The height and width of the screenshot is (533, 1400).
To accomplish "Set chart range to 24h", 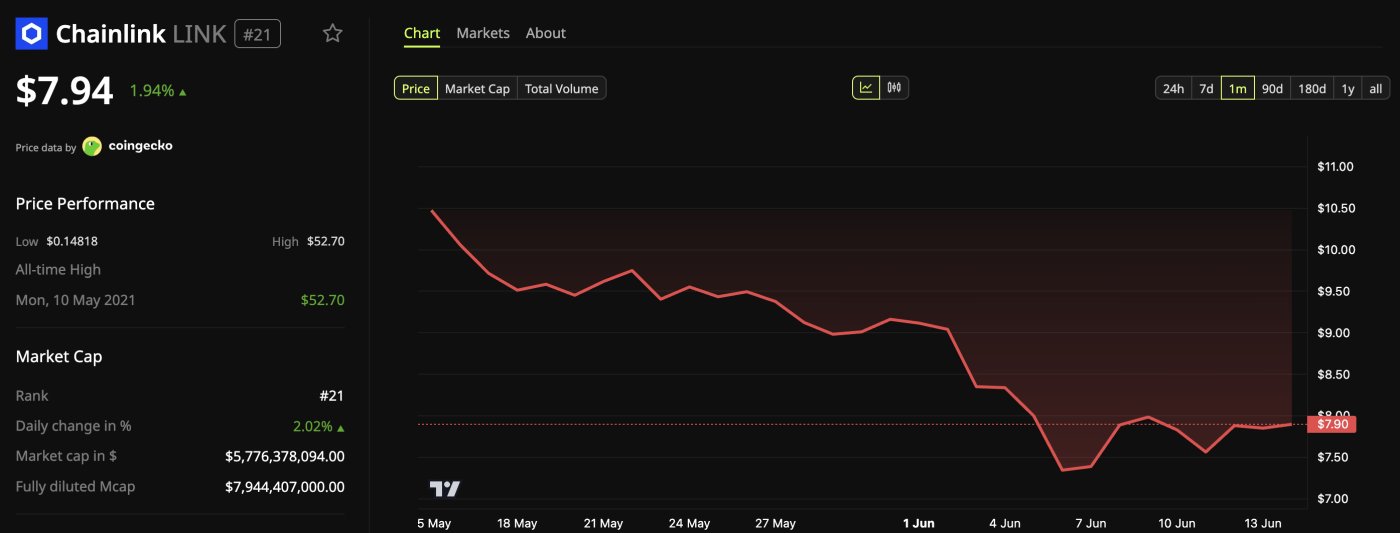I will point(1173,89).
